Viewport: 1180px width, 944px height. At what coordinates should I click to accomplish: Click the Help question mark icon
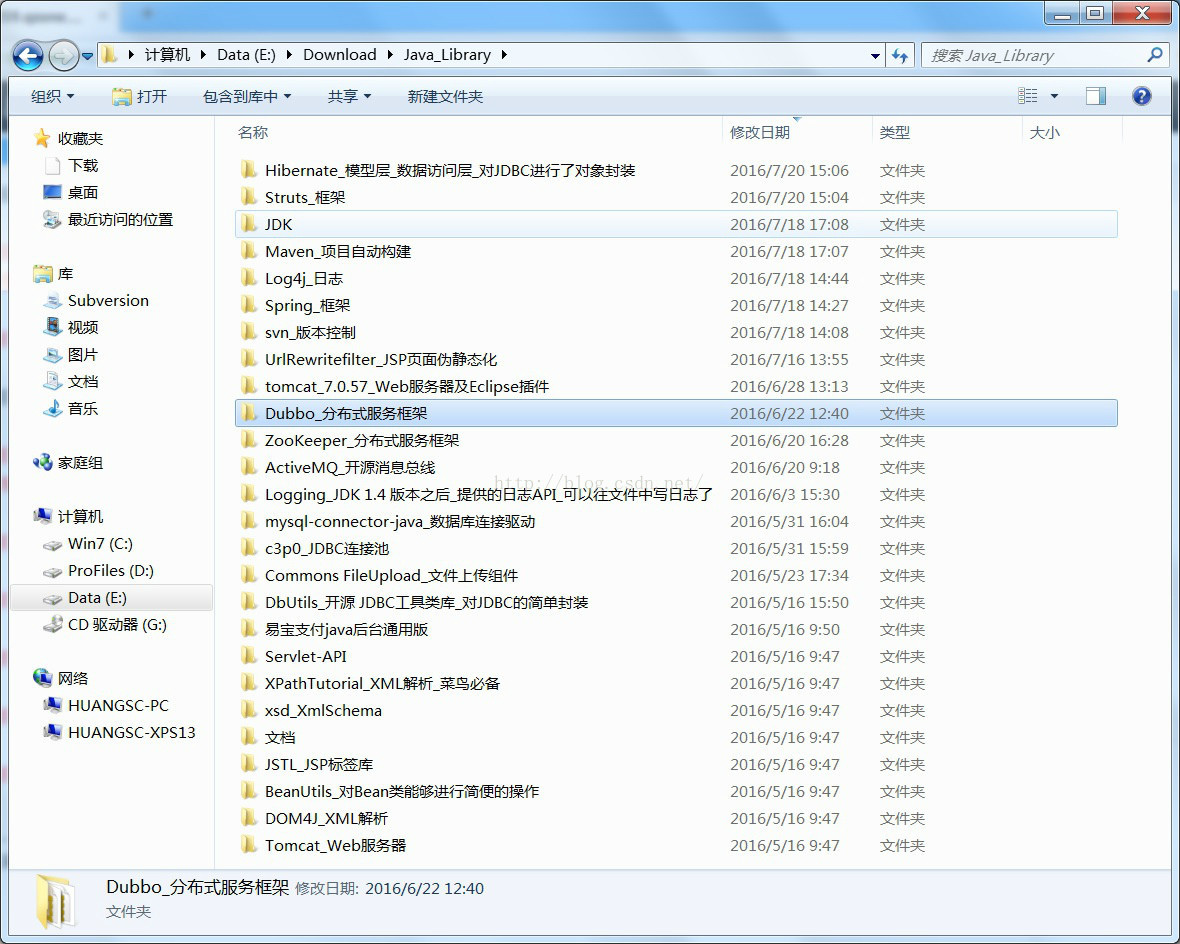click(1141, 96)
